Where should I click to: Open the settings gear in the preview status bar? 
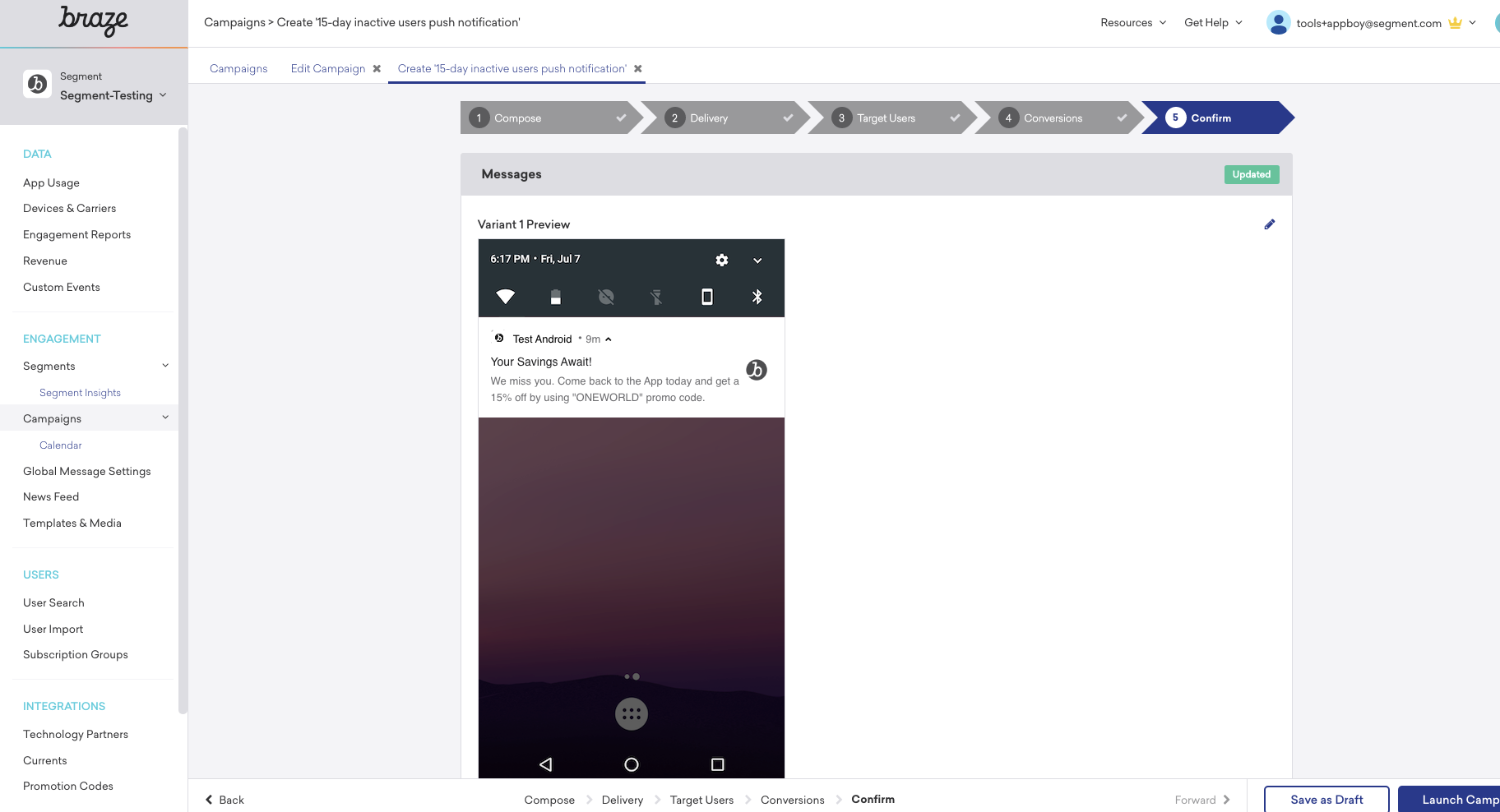pyautogui.click(x=721, y=260)
